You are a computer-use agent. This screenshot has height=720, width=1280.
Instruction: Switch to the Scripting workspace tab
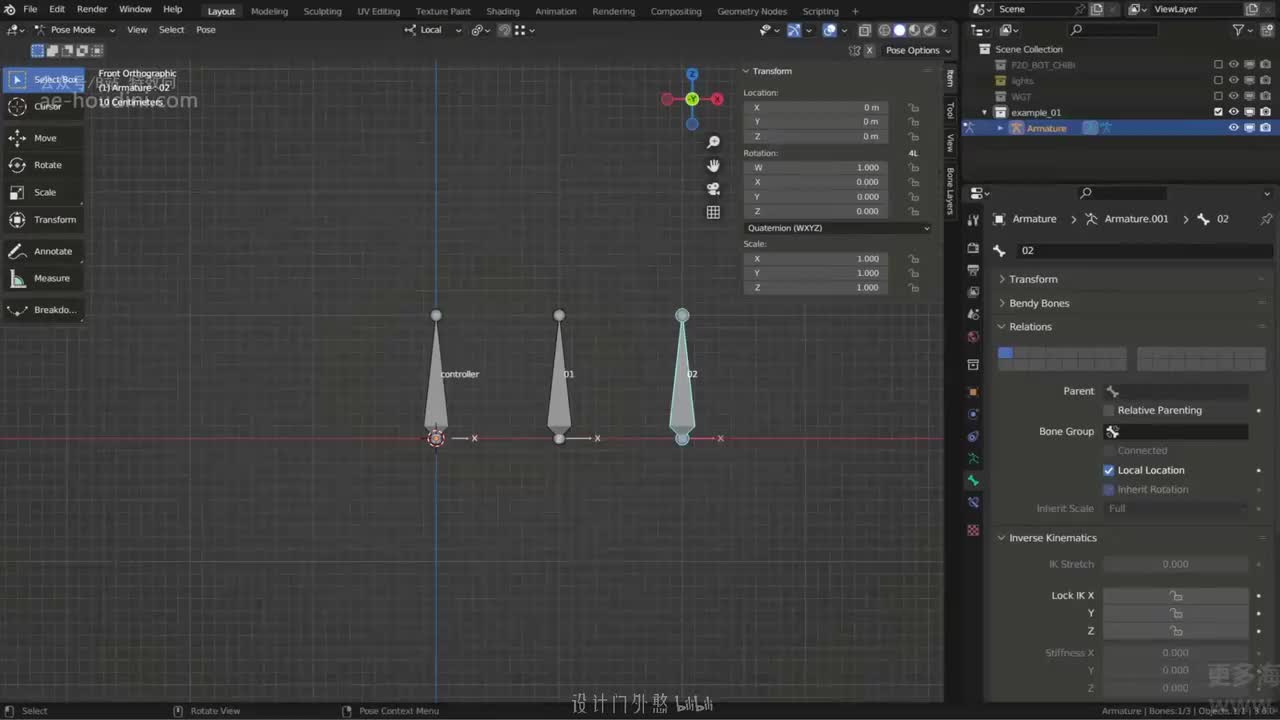pyautogui.click(x=821, y=11)
